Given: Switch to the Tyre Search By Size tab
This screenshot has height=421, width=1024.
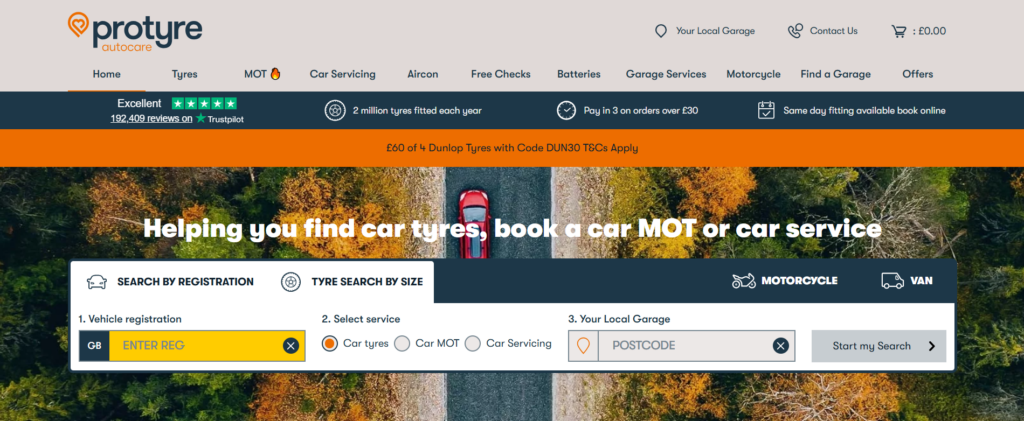Looking at the screenshot, I should pos(352,282).
